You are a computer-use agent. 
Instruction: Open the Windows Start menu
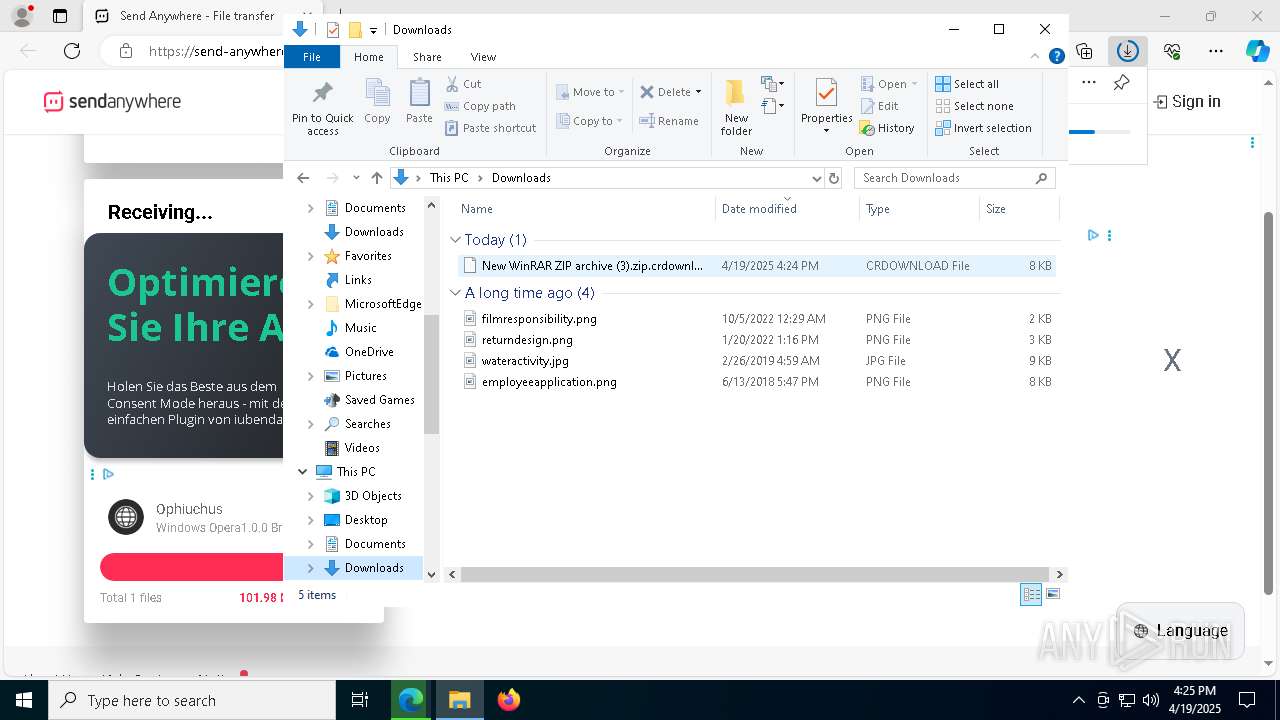[x=24, y=700]
